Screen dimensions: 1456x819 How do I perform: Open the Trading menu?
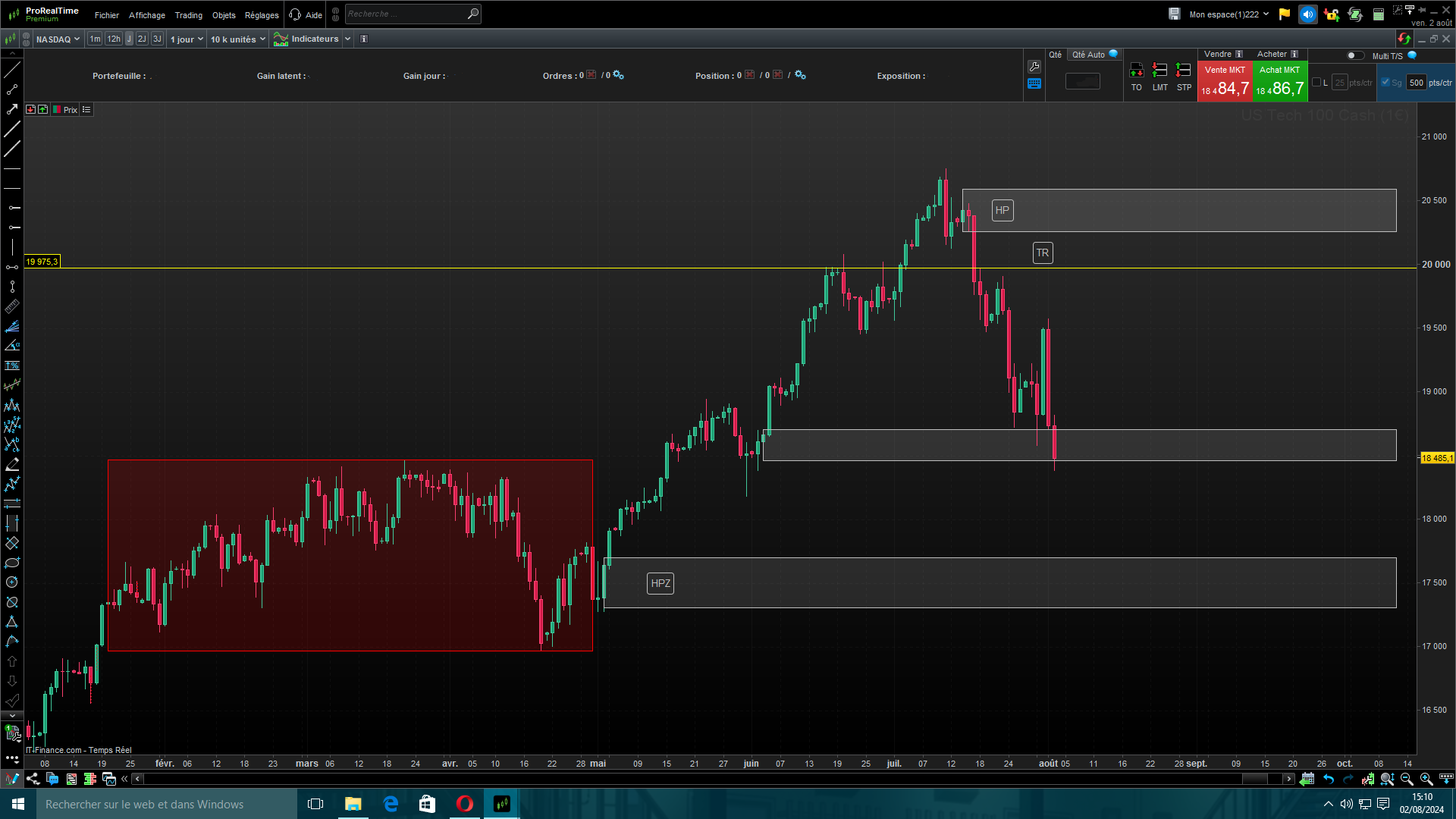[x=188, y=15]
